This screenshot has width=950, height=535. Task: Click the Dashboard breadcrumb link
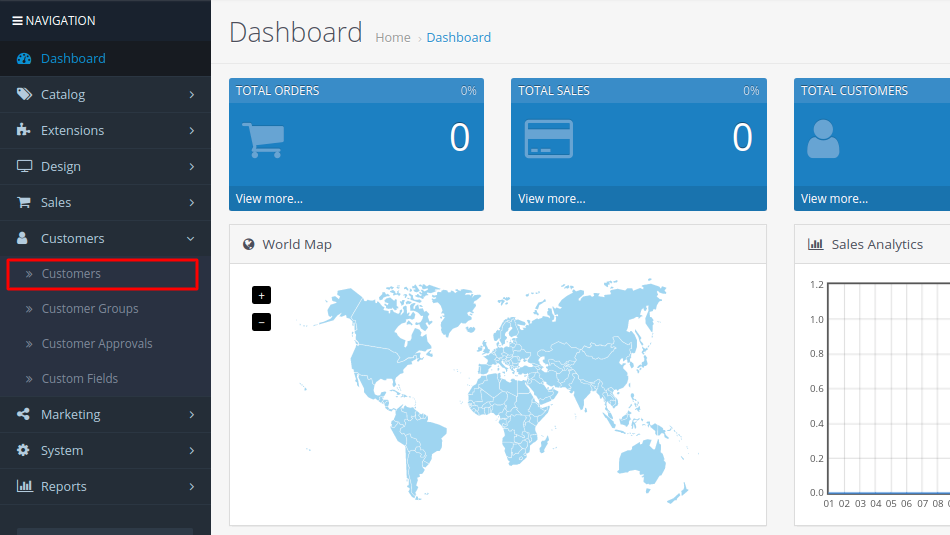pos(459,38)
